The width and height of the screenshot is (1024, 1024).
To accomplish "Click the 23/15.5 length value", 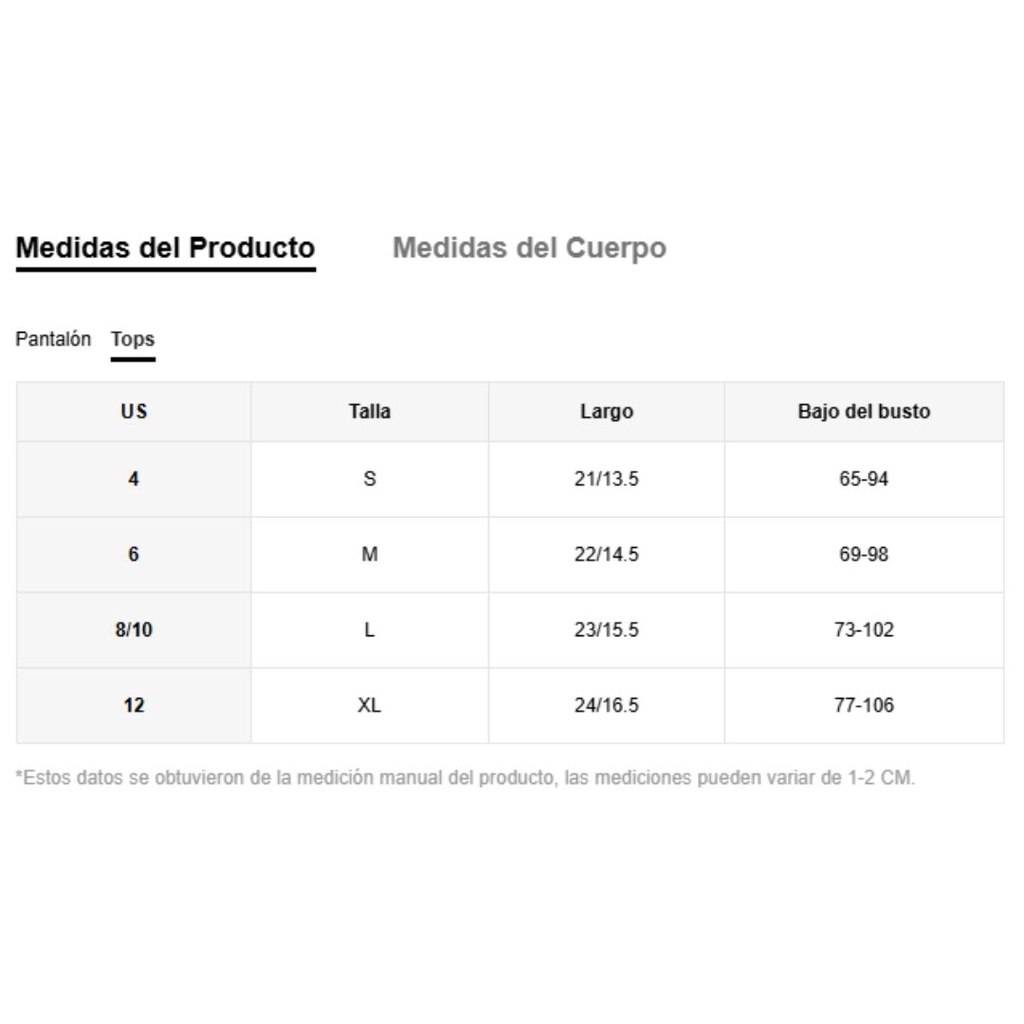I will pos(606,630).
